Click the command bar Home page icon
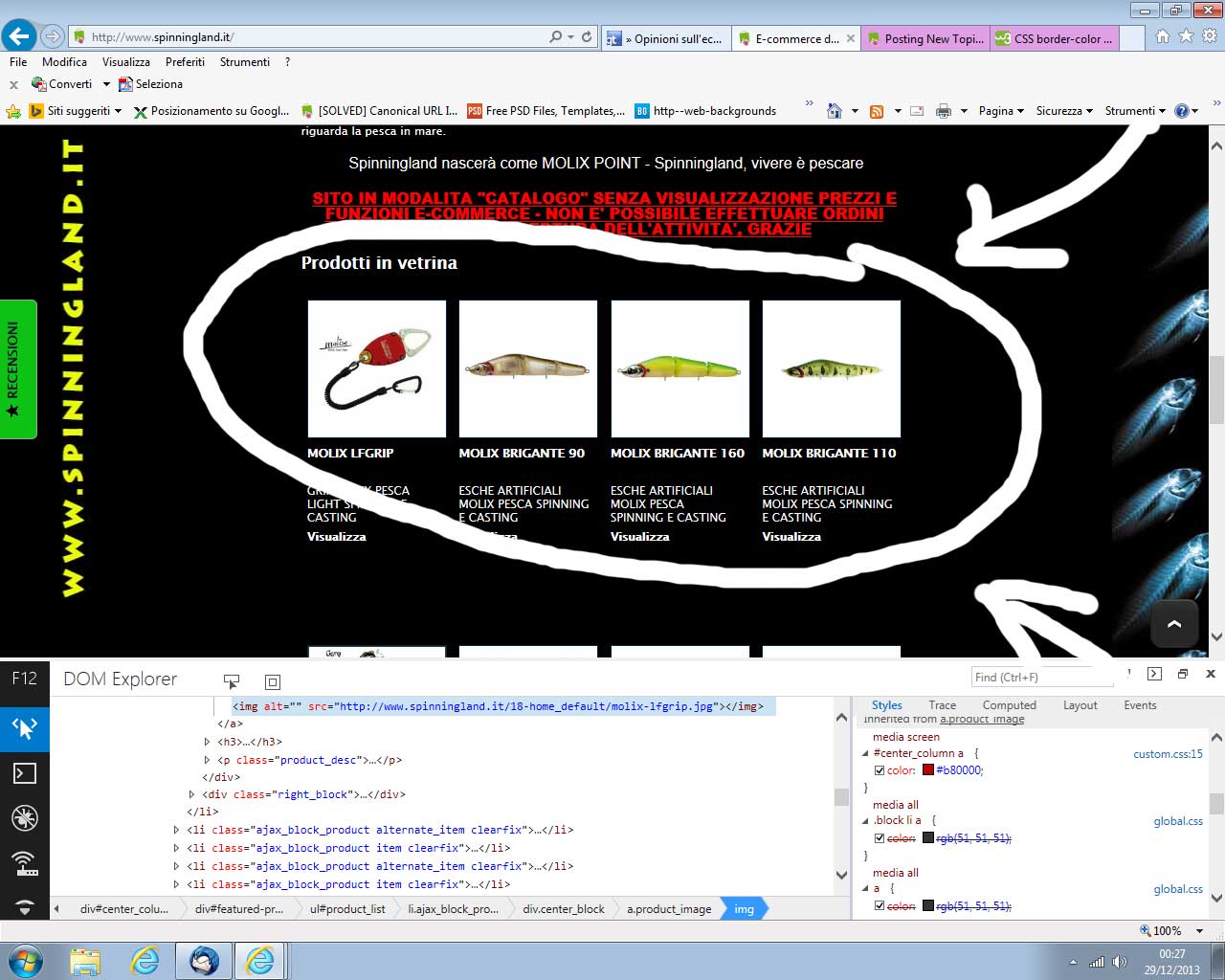1225x980 pixels. [x=834, y=111]
